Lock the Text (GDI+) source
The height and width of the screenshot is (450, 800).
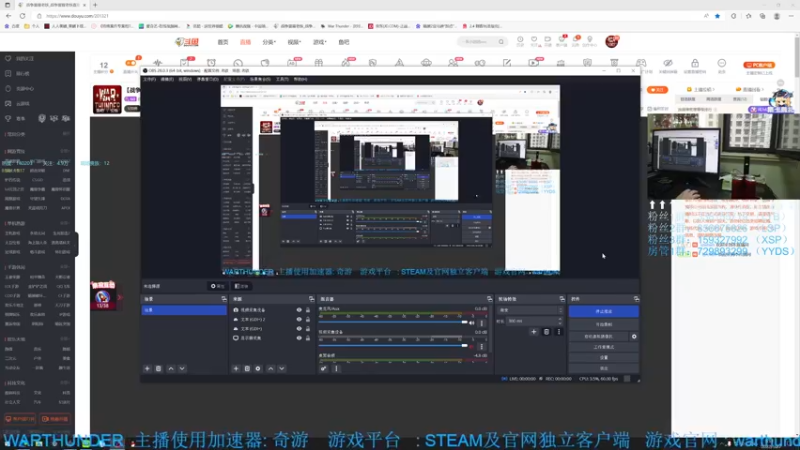[308, 329]
